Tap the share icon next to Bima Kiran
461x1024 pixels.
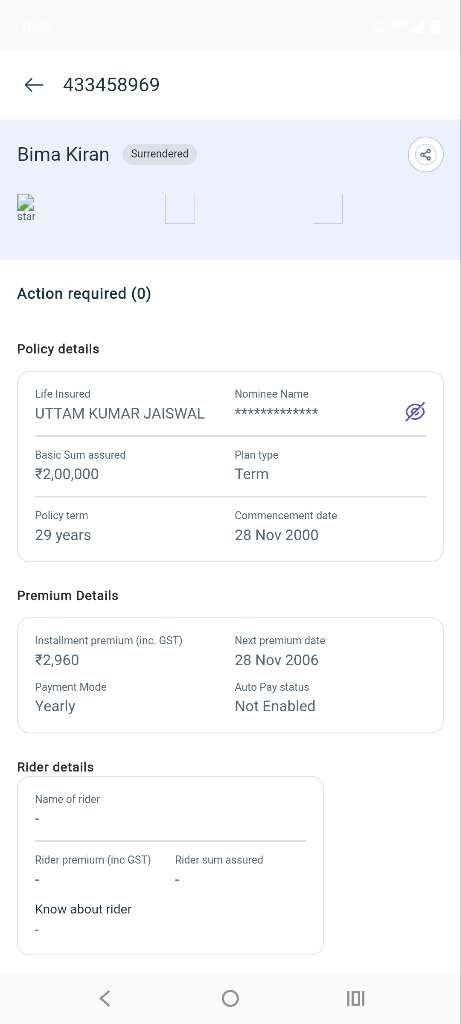(x=426, y=155)
